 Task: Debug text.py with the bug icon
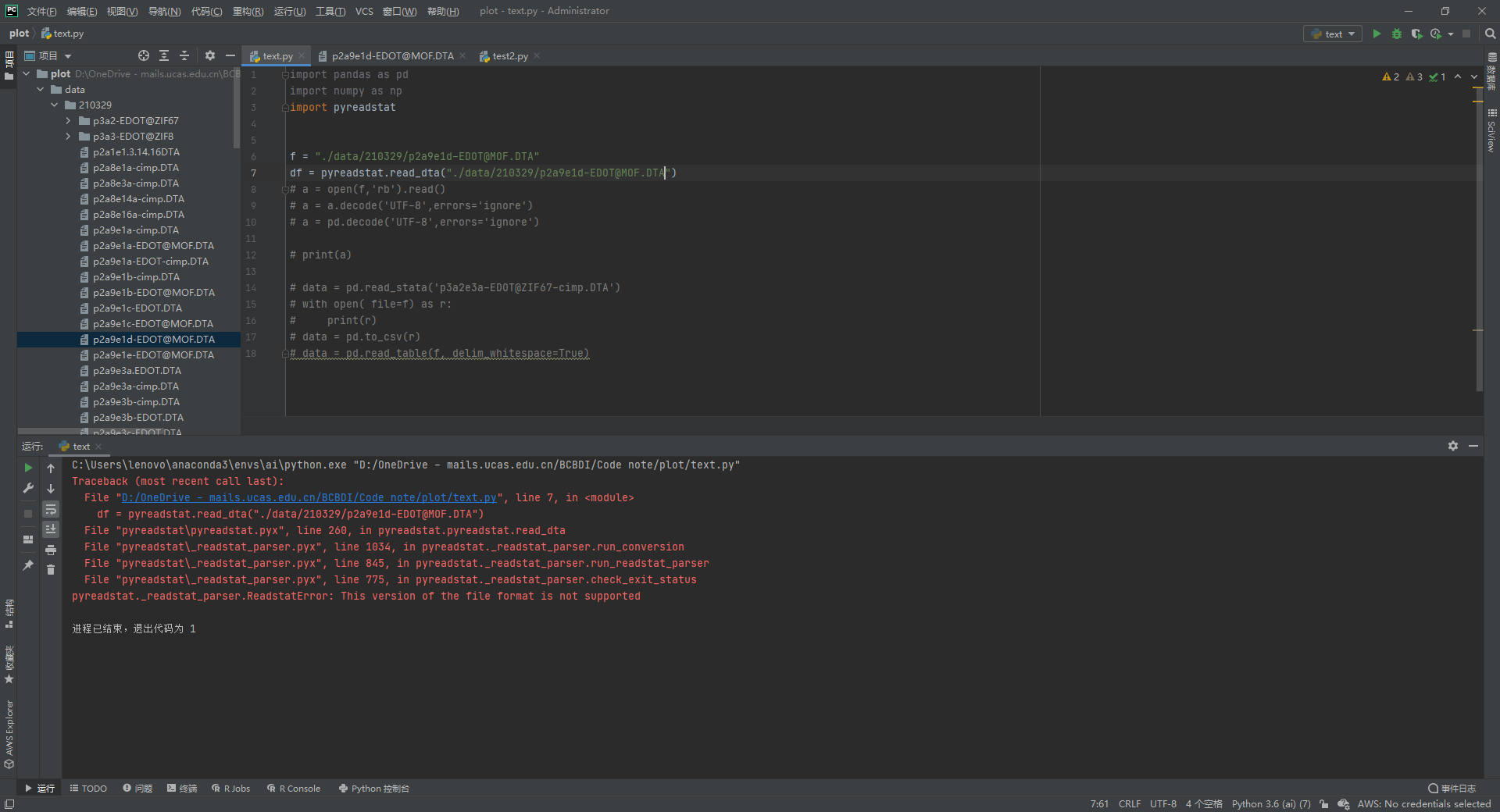coord(1397,34)
